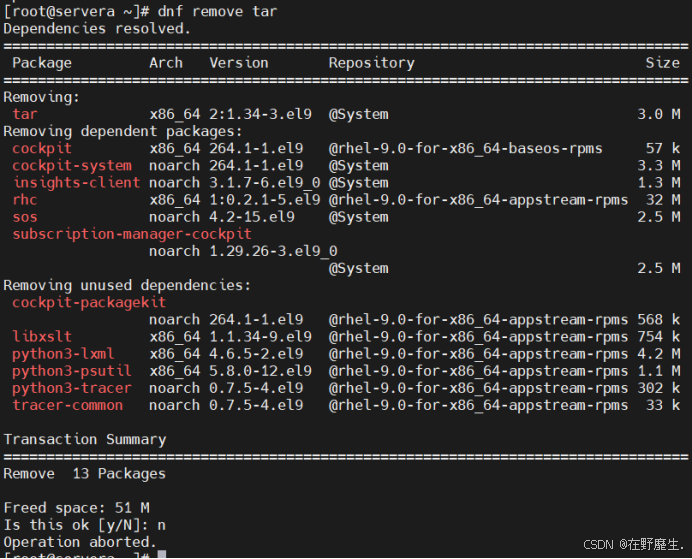Screen dimensions: 692x559
Task: Click the 'dnf remove tar' command text
Action: [x=217, y=11]
